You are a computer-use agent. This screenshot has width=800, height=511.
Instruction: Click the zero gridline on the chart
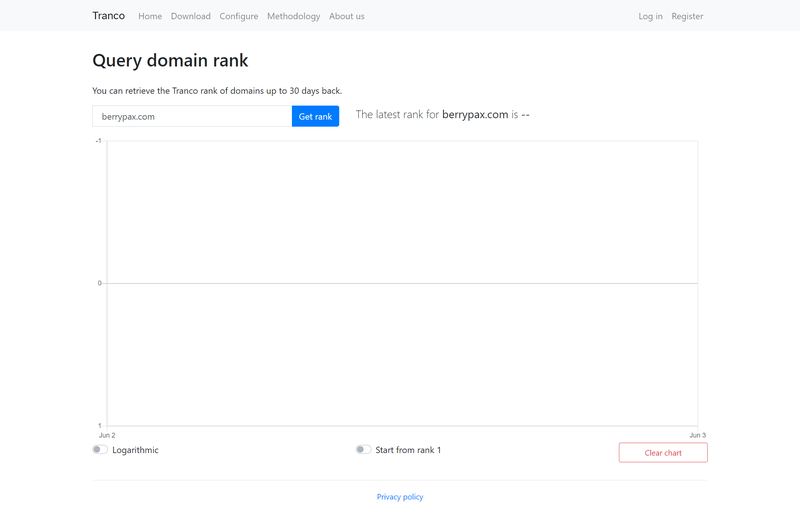click(x=400, y=283)
